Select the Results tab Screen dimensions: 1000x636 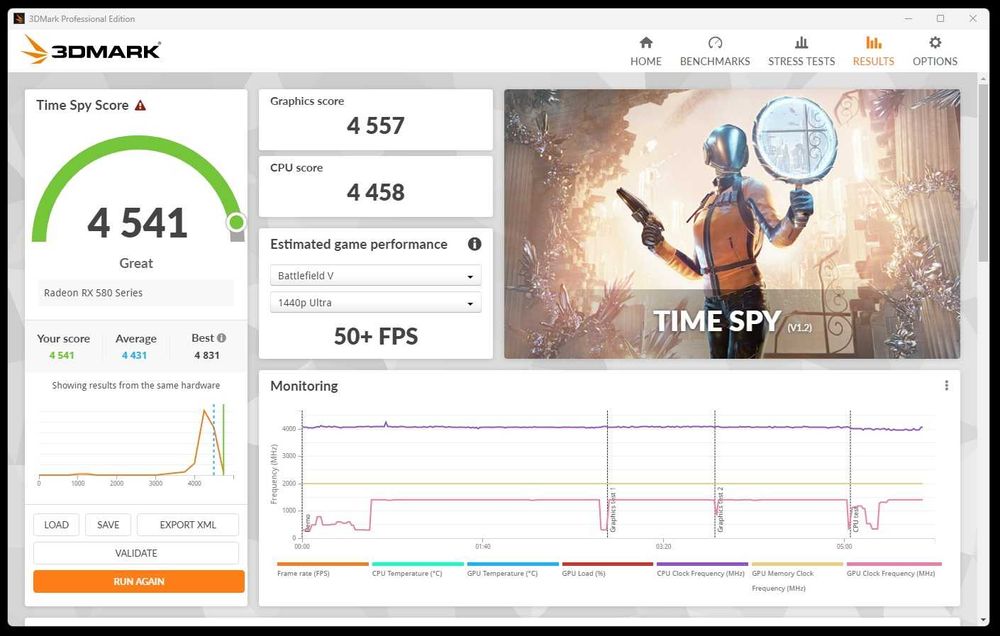tap(873, 52)
